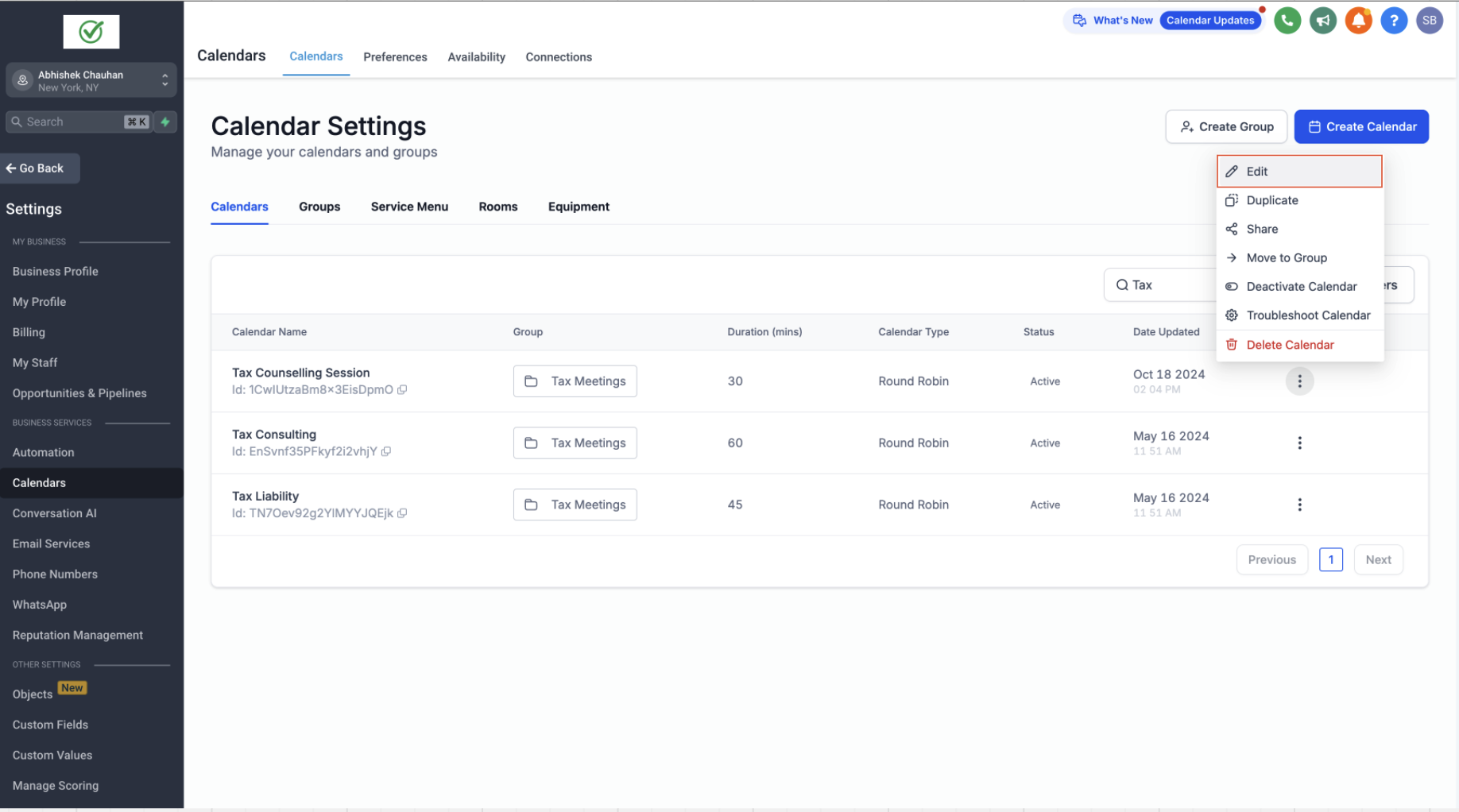The image size is (1459, 812).
Task: Click the green lightning quick actions icon
Action: click(x=165, y=122)
